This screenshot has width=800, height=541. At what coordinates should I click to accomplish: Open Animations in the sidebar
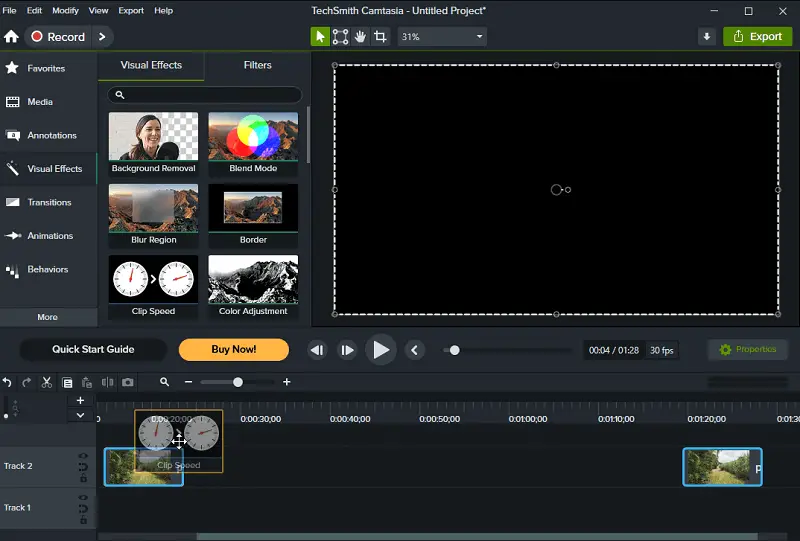(48, 236)
